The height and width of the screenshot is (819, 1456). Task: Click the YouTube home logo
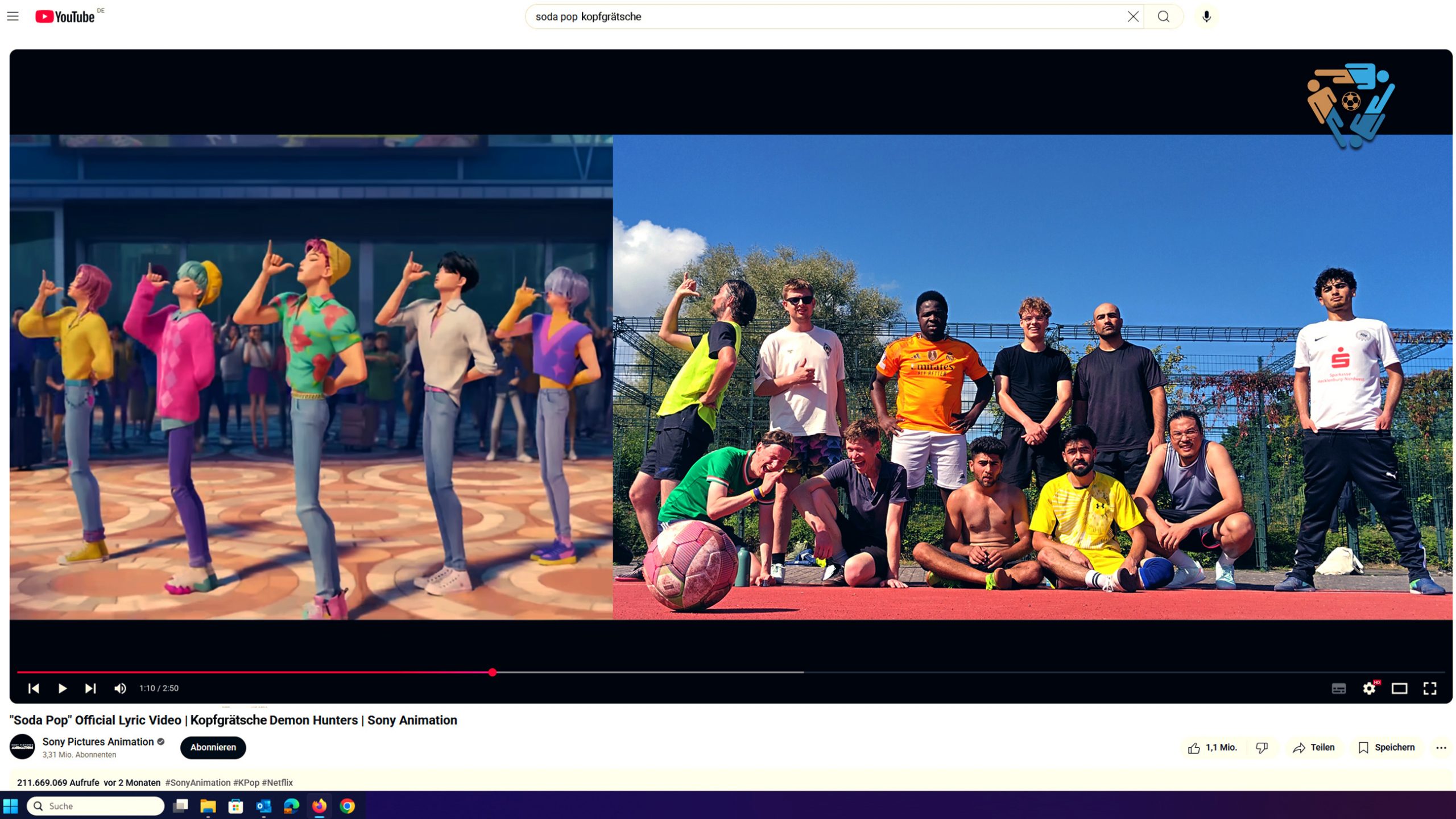[x=65, y=16]
